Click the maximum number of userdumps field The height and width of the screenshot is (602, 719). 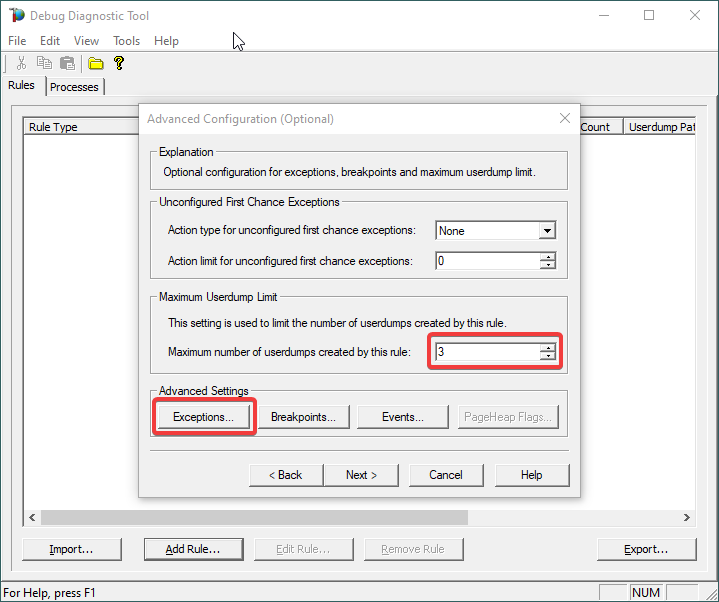[x=487, y=352]
